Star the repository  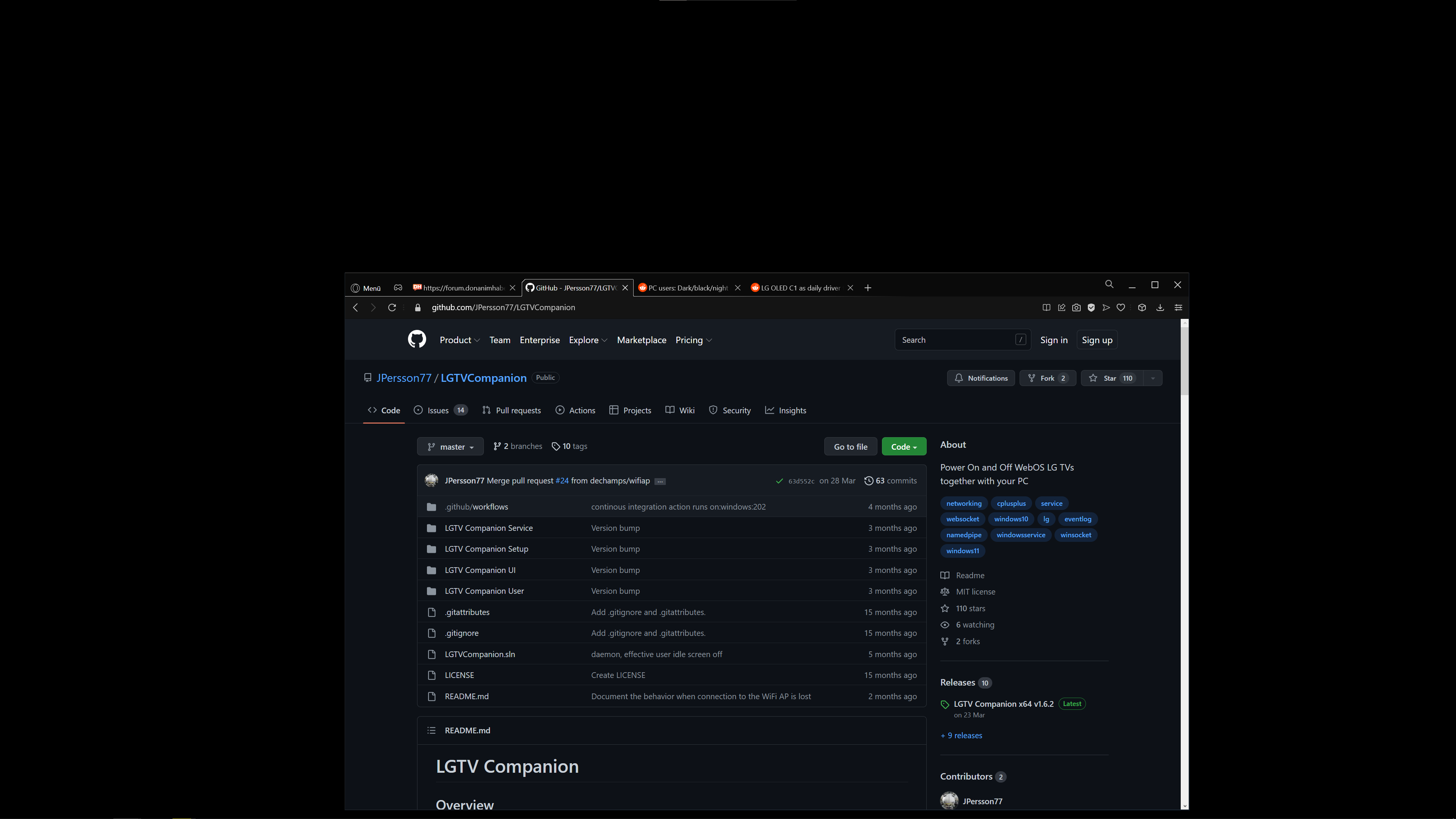[x=1111, y=378]
